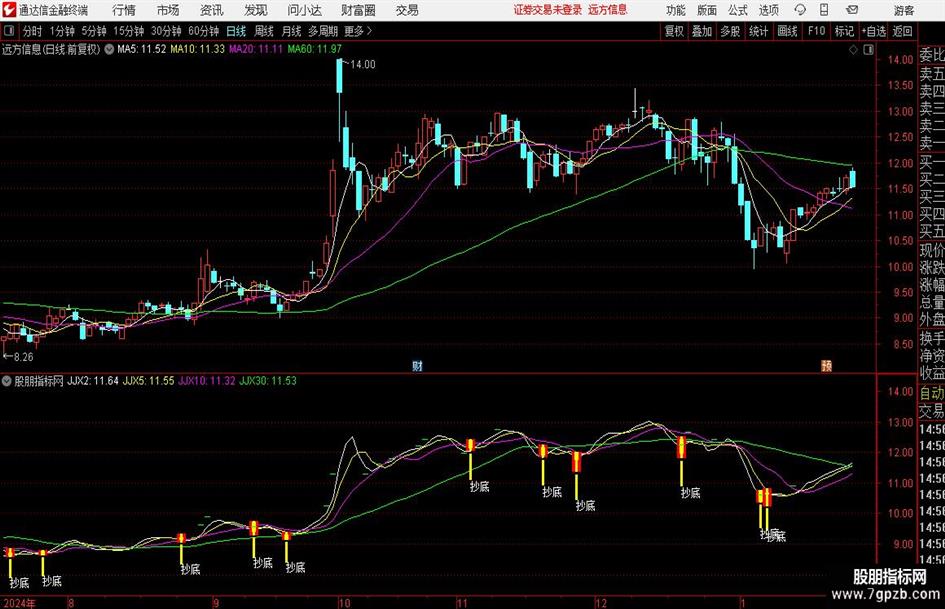Image resolution: width=945 pixels, height=609 pixels.
Task: Switch to the 月线 monthly tab
Action: tap(291, 31)
